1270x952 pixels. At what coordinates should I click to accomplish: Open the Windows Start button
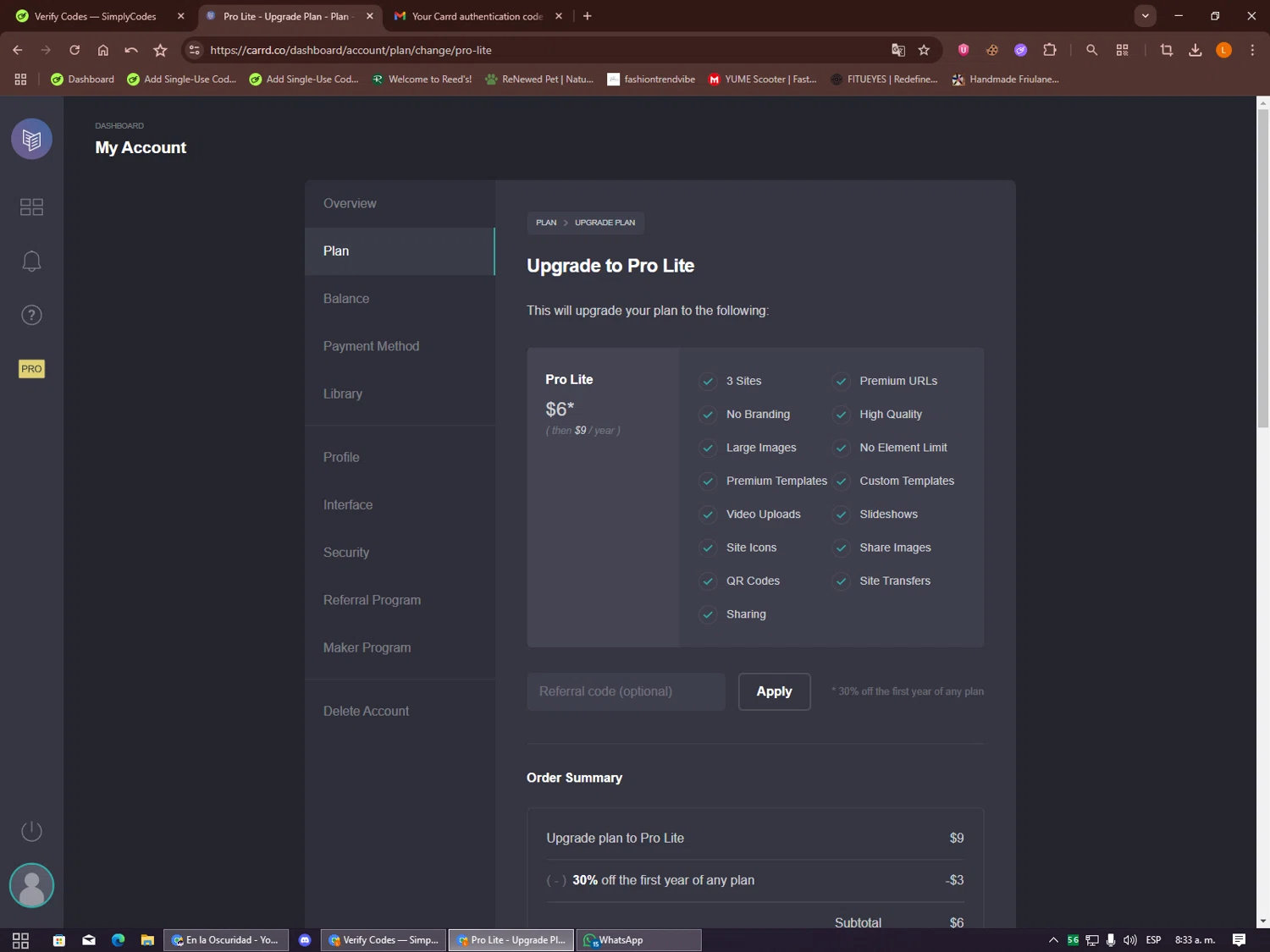[21, 940]
